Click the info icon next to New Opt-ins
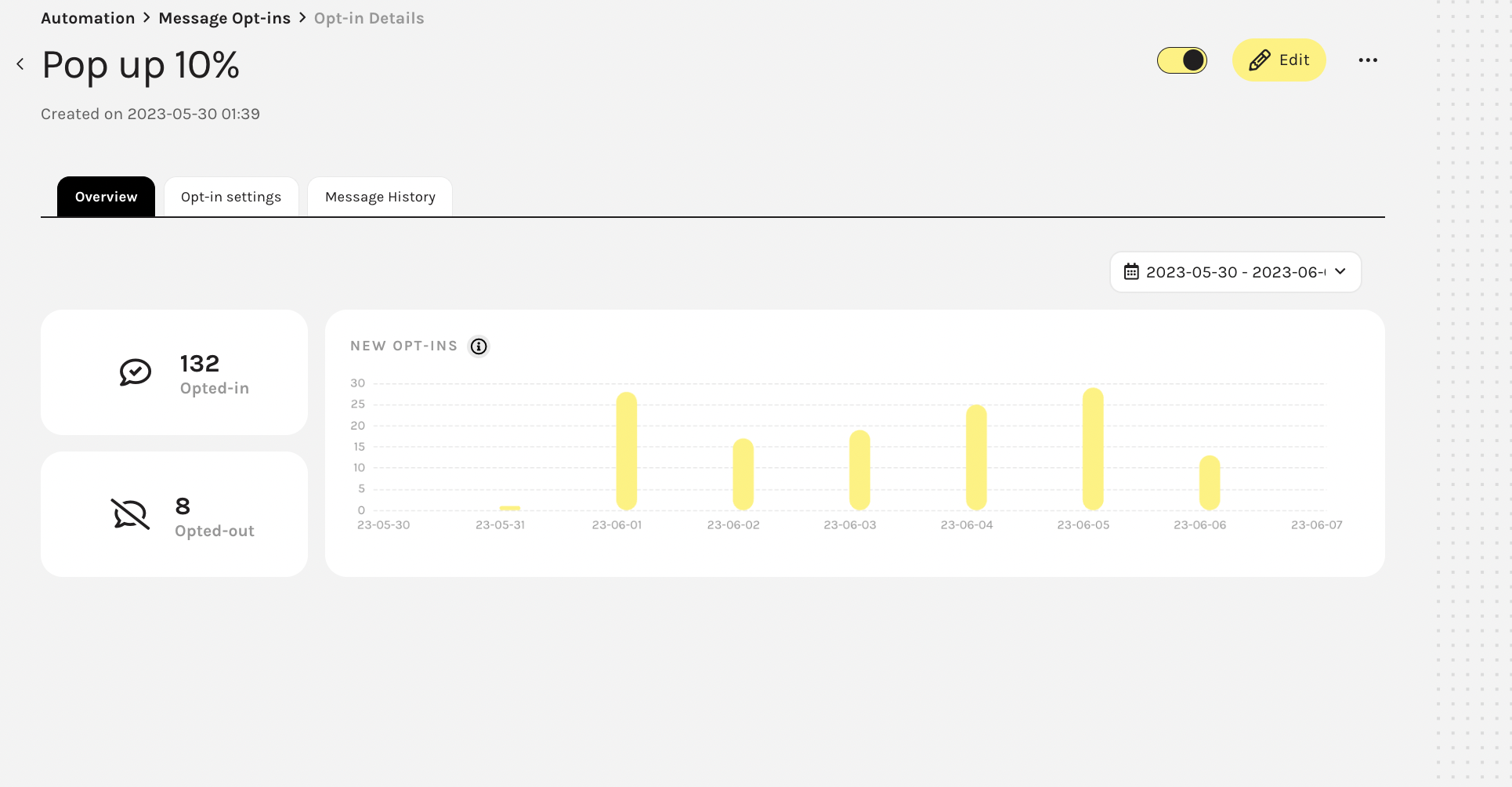The height and width of the screenshot is (787, 1512). coord(479,346)
